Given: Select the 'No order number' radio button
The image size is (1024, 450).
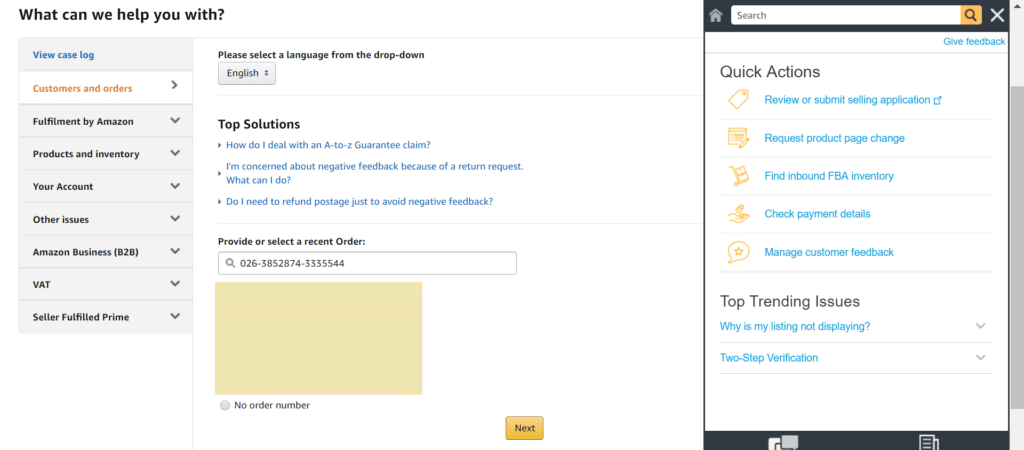Looking at the screenshot, I should (225, 405).
